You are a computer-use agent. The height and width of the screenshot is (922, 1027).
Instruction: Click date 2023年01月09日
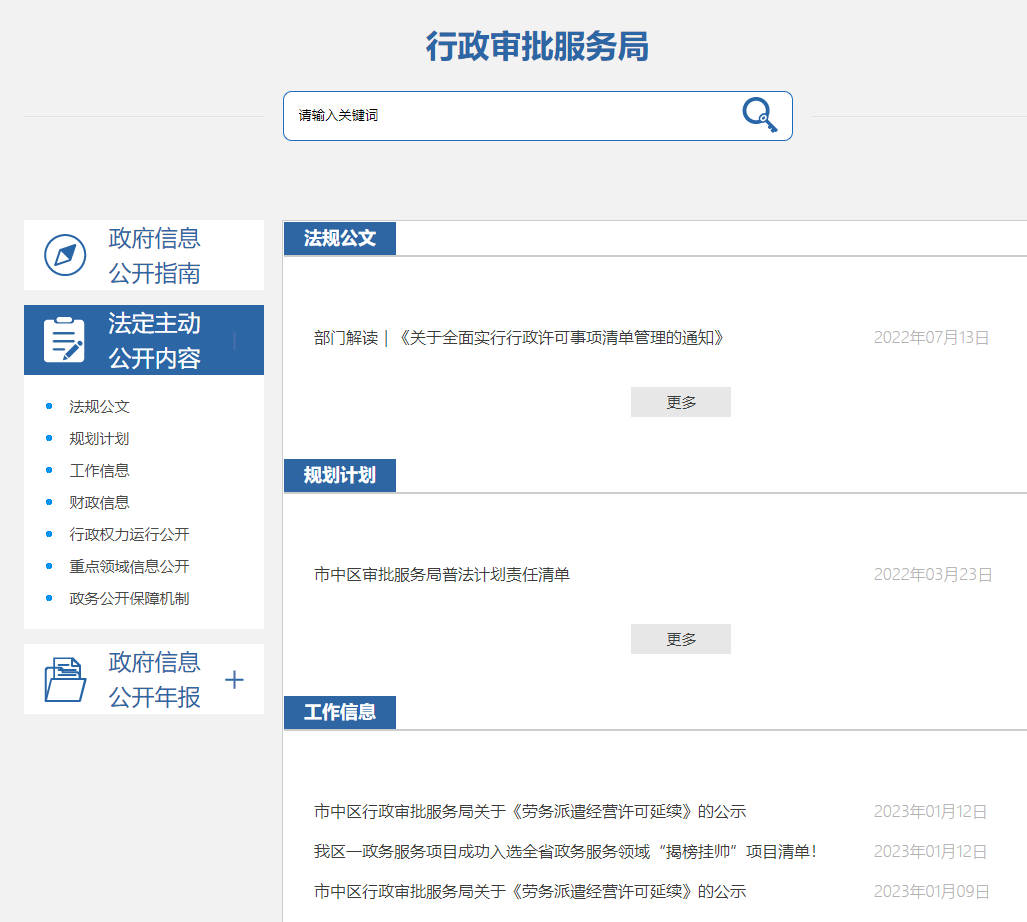coord(931,892)
